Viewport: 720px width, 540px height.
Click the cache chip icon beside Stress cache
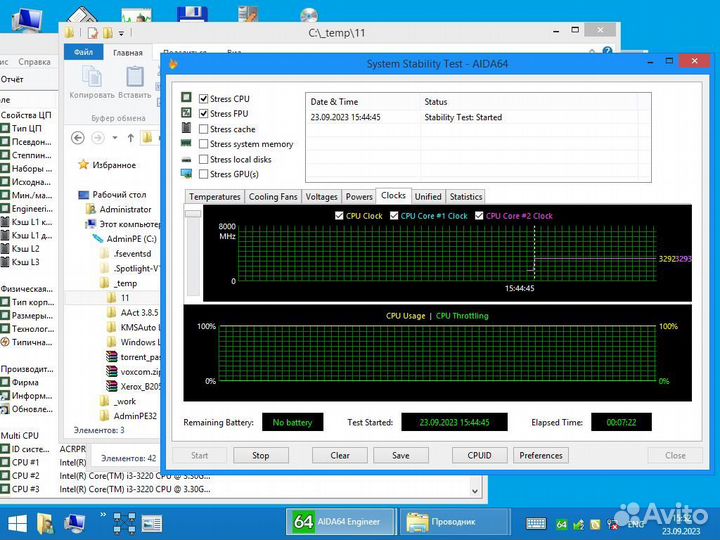186,127
